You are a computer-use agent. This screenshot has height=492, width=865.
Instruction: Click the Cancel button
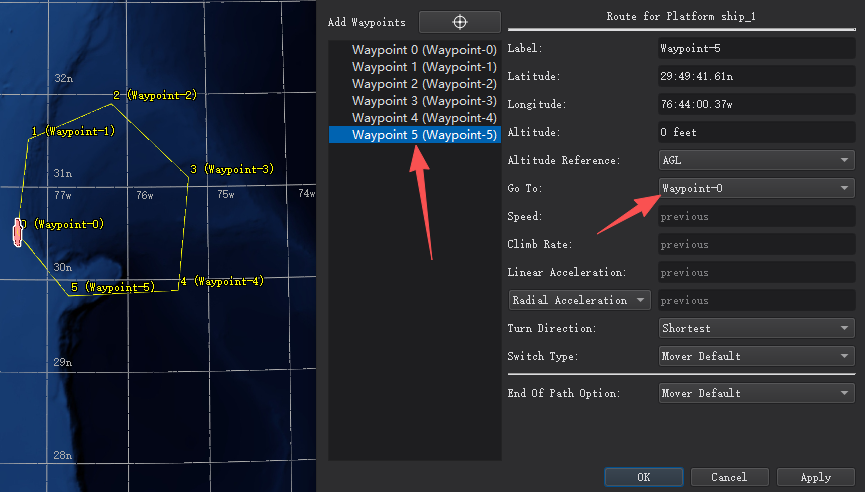click(x=729, y=477)
